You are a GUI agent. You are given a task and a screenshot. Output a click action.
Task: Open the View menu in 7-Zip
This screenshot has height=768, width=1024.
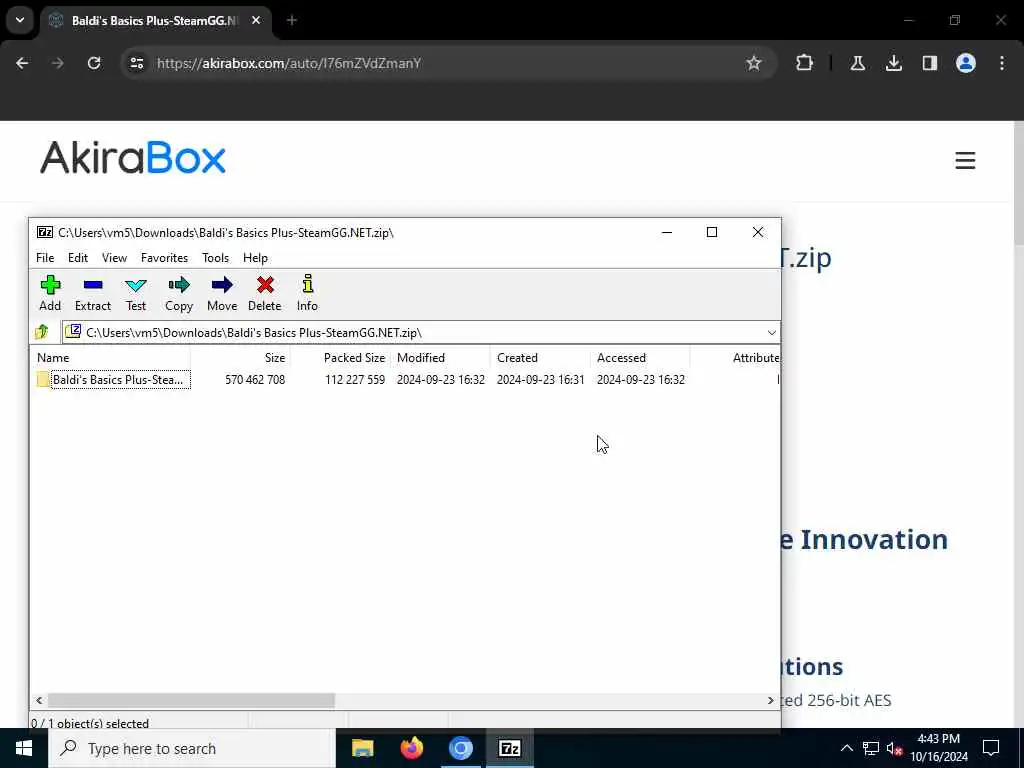tap(114, 258)
